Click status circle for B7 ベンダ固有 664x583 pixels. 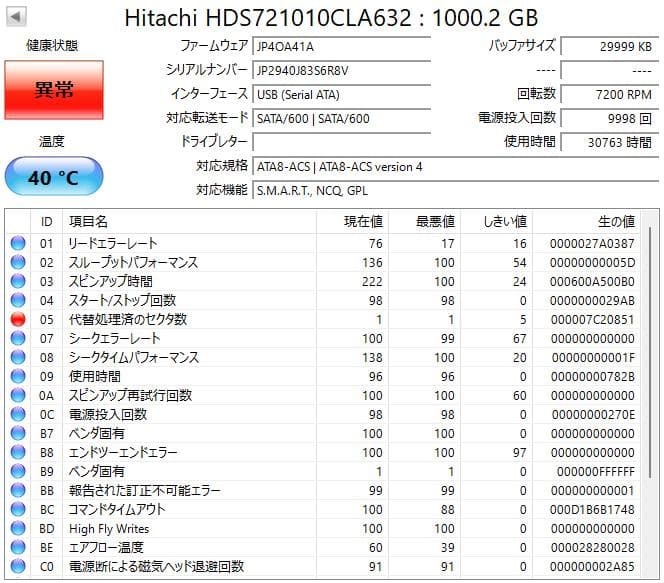point(18,433)
